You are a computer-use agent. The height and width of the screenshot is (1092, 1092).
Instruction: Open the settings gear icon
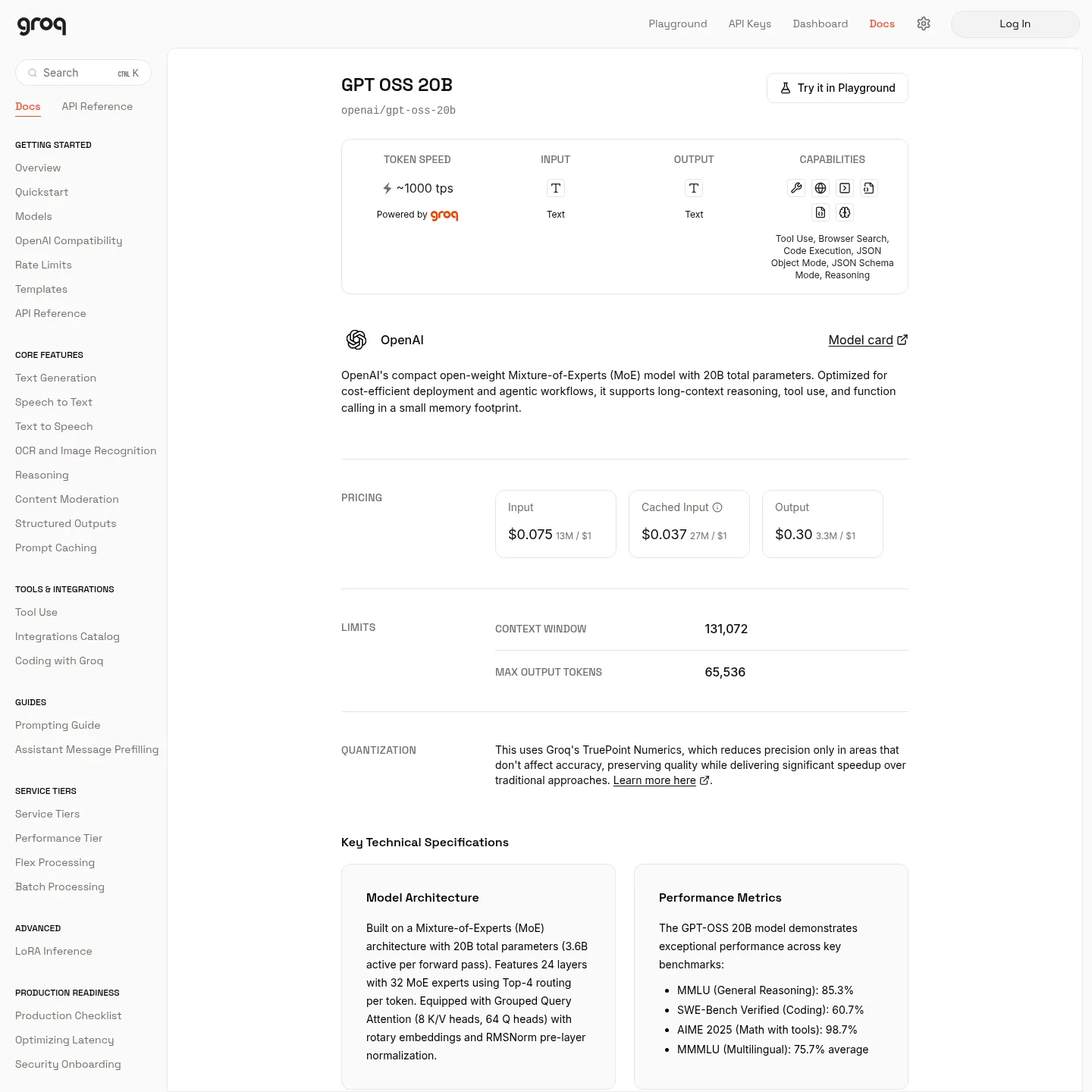924,24
